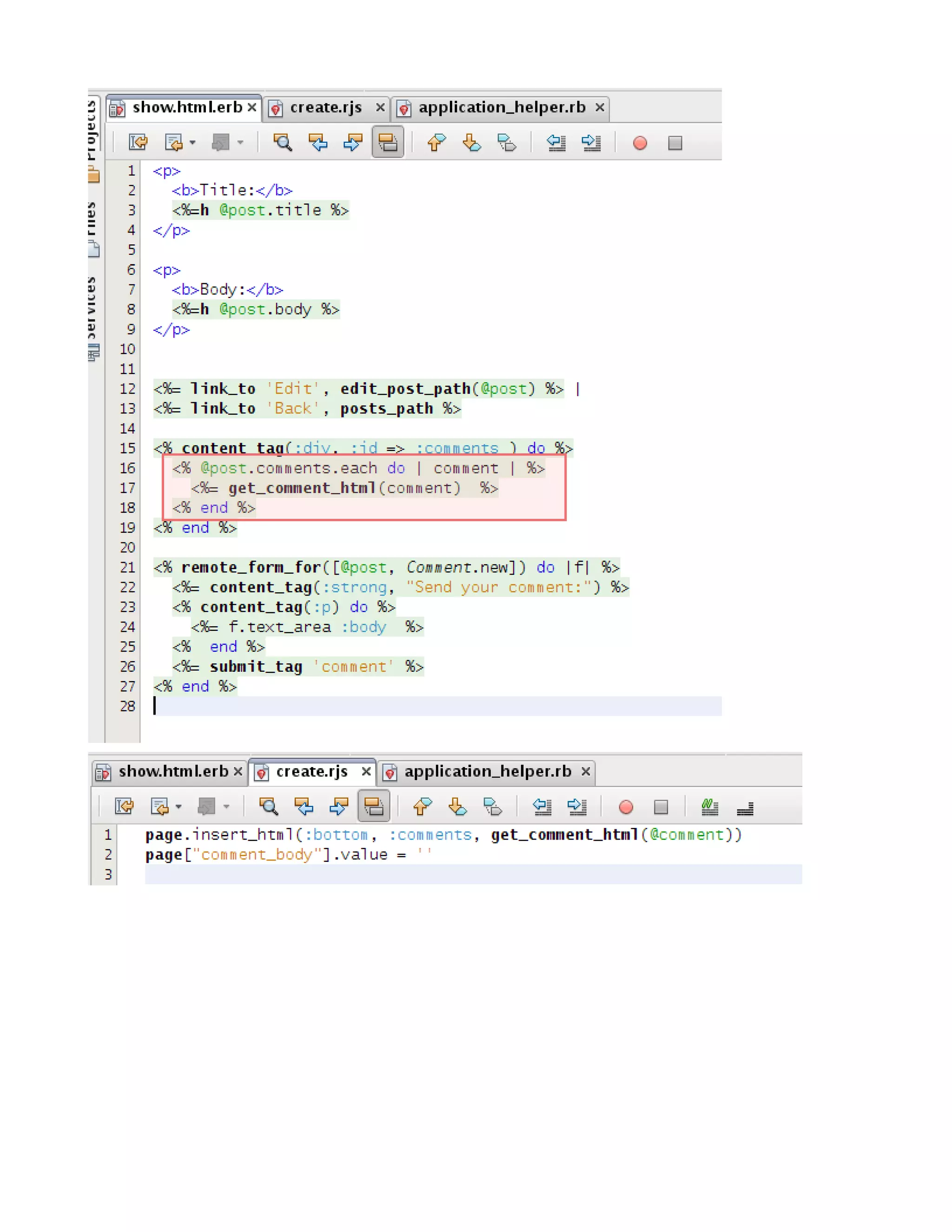Click grayed Forward icon in create.rjs editor toolbar
952x1232 pixels.
tap(206, 807)
